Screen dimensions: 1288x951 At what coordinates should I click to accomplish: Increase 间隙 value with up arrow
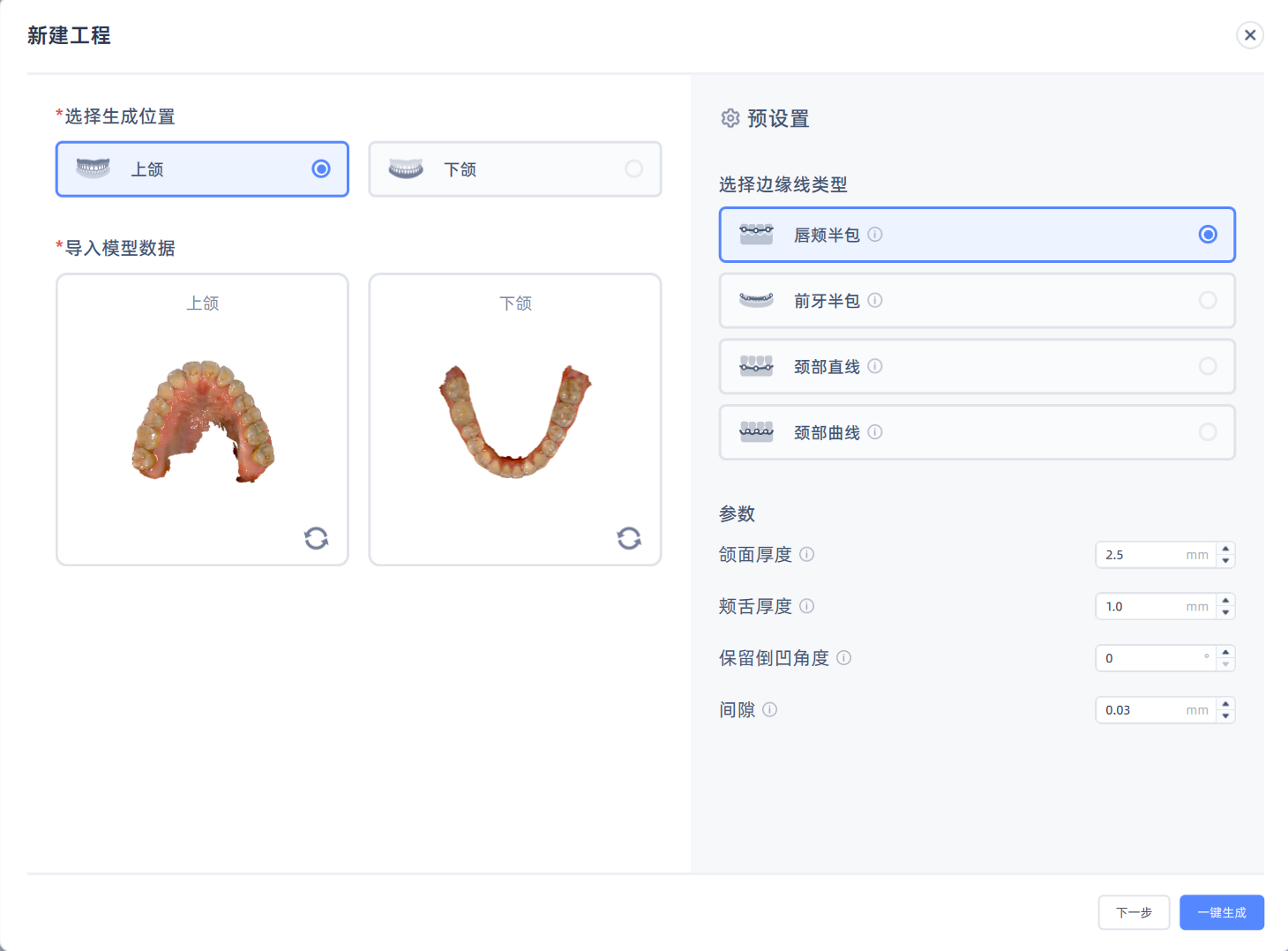(1225, 704)
